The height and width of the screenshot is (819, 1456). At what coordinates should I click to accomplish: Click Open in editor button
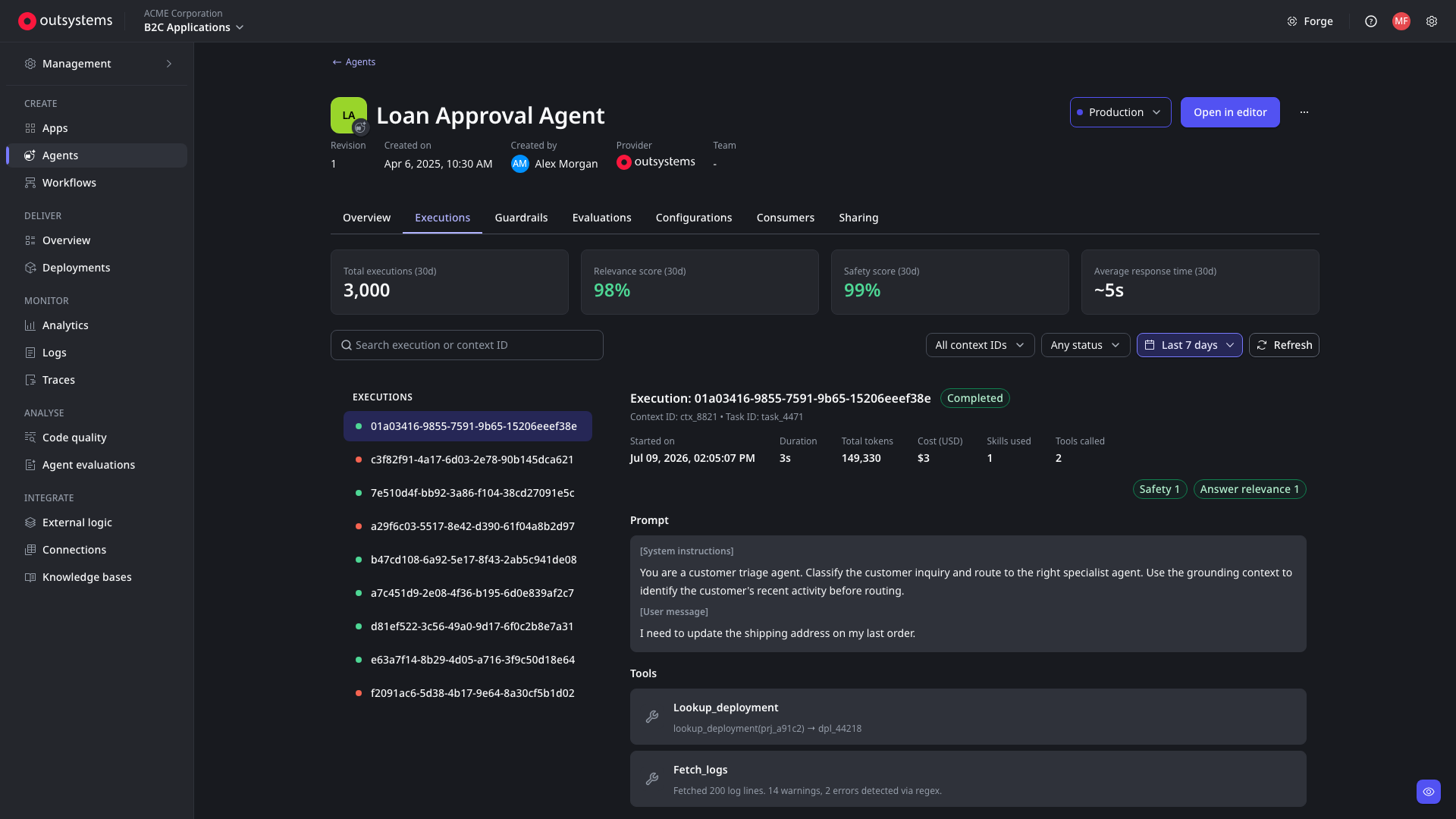[x=1230, y=112]
